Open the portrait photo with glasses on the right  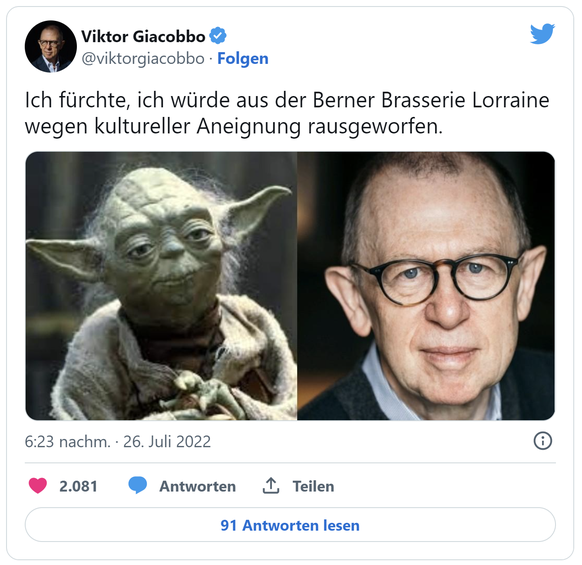[x=426, y=286]
